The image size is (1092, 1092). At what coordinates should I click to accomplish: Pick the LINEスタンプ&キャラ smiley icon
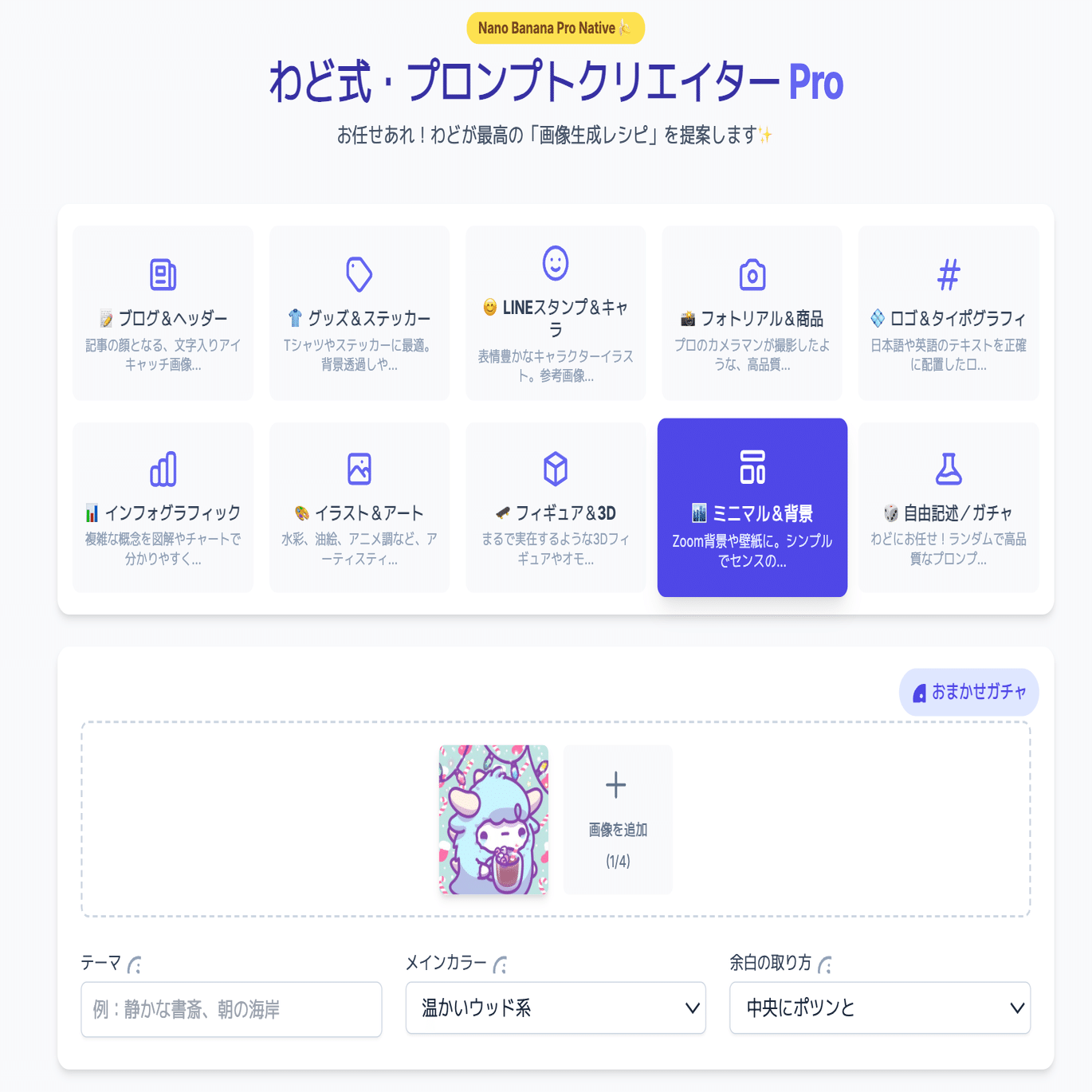coord(556,263)
